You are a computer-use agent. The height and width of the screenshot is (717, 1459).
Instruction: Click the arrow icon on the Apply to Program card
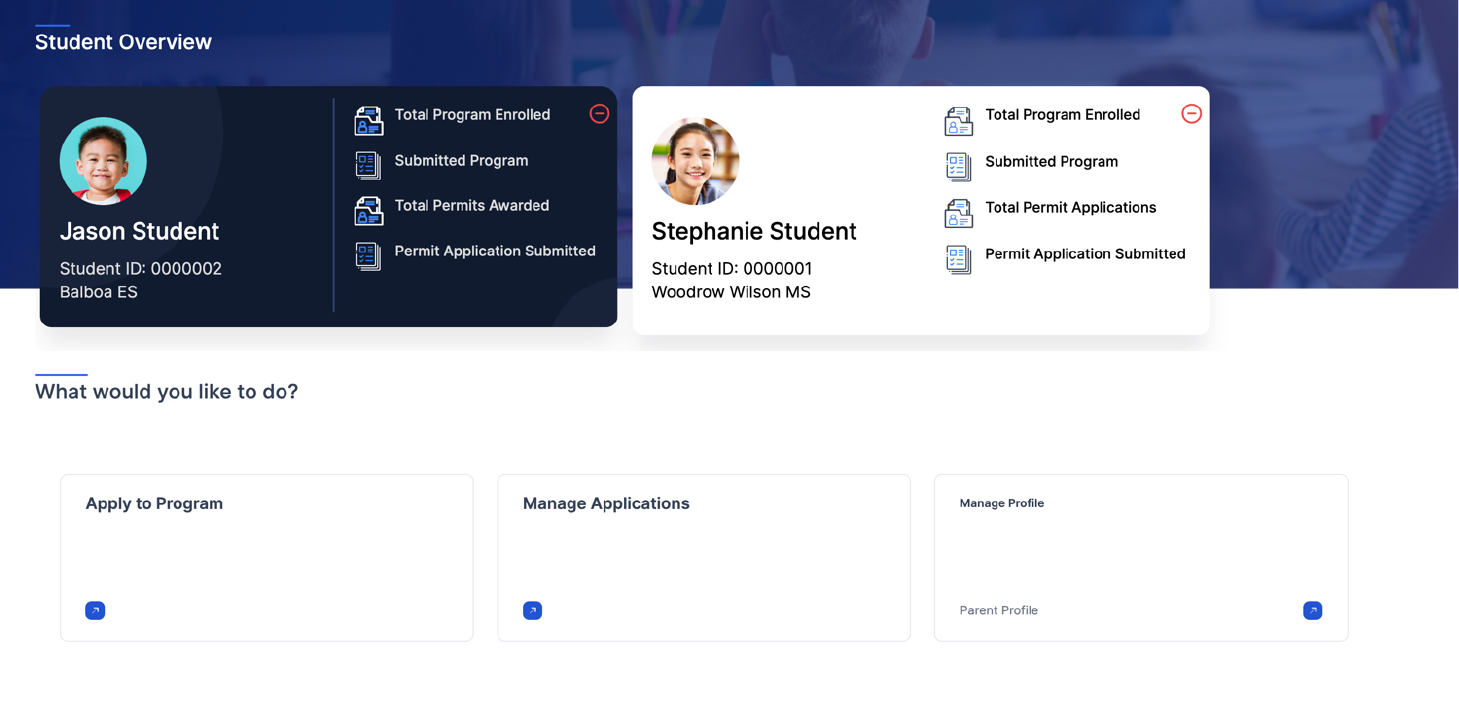(95, 610)
